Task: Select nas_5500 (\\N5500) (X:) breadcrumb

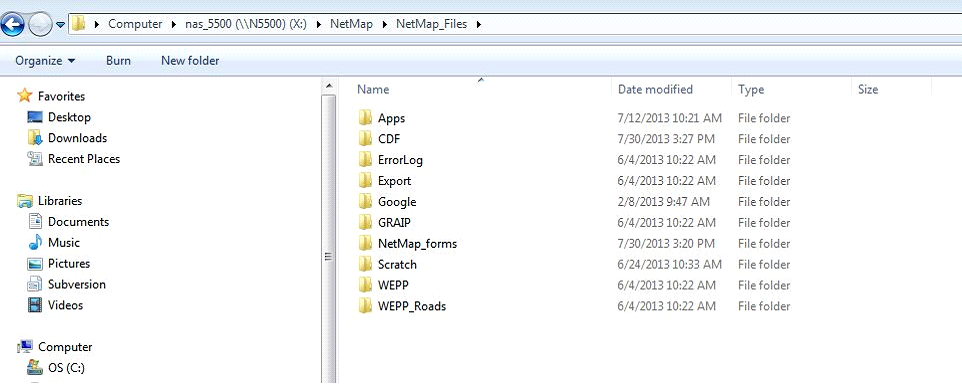Action: (246, 25)
